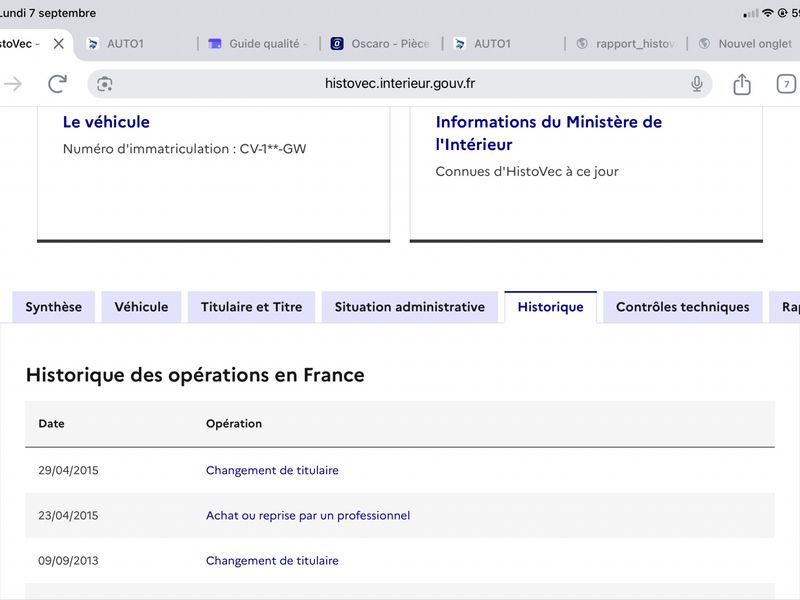Open the Véhicule tab
Screen dimensions: 800x600
point(141,307)
